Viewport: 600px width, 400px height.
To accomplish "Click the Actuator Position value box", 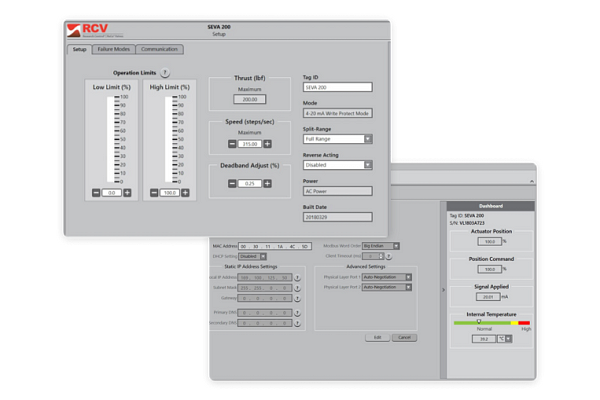I will point(489,242).
